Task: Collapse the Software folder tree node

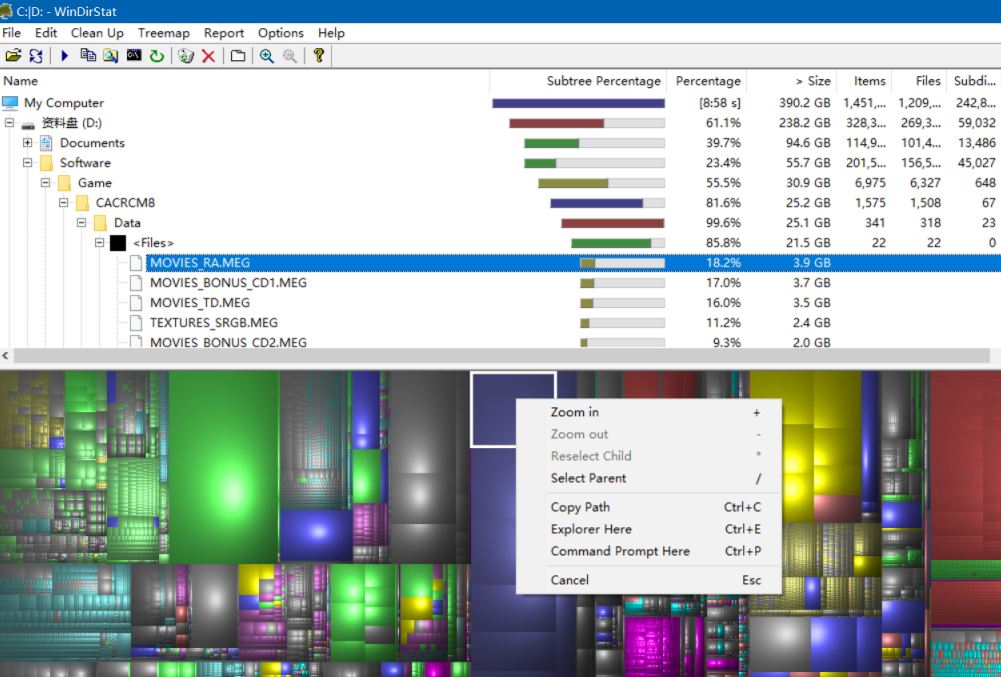Action: [28, 163]
